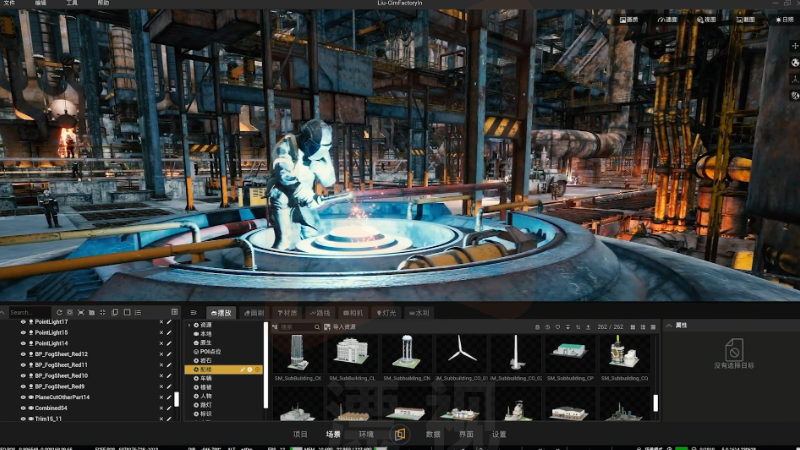Select the wind turbine asset thumbnail
The width and height of the screenshot is (800, 450).
coord(461,353)
